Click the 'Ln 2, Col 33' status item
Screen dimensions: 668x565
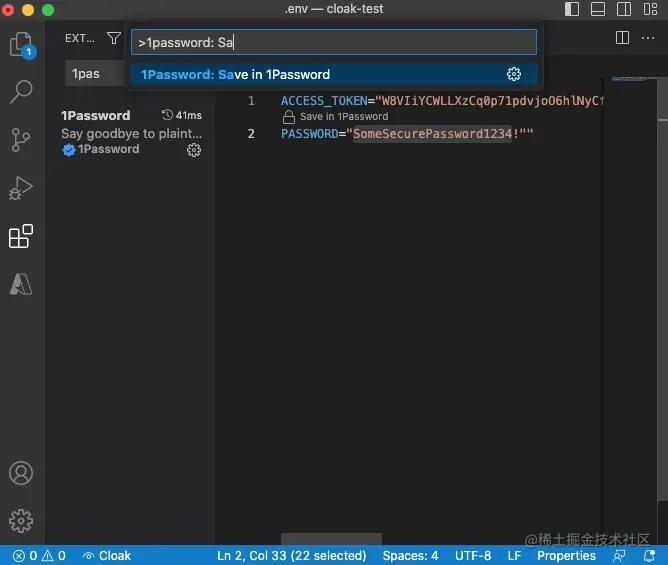point(292,556)
